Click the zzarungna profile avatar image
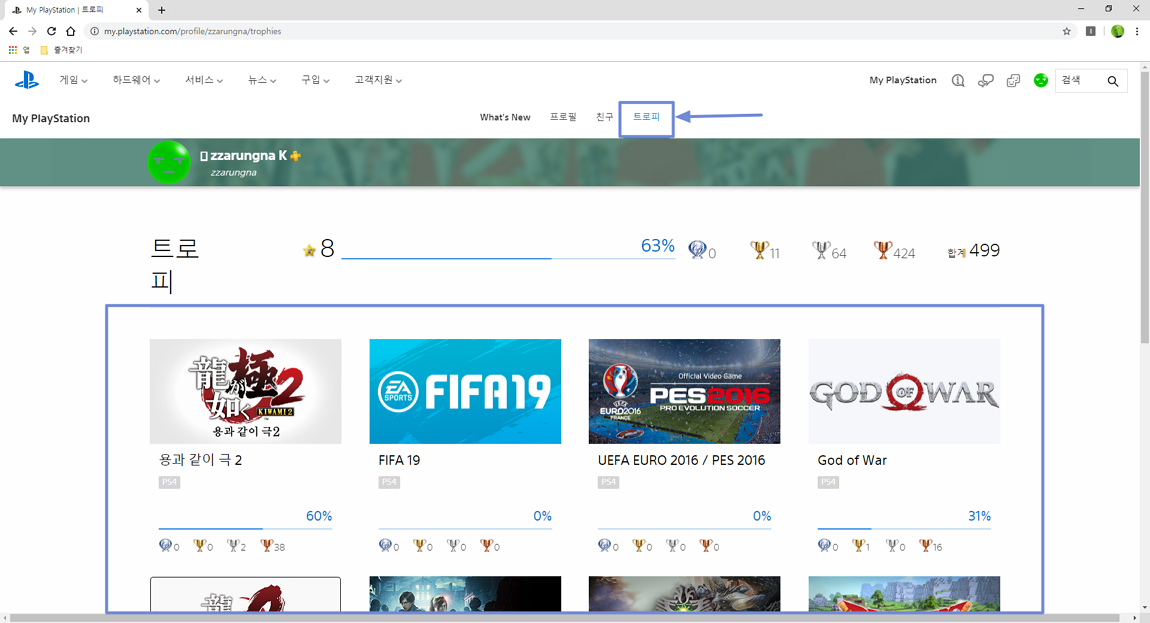This screenshot has width=1150, height=623. 169,162
